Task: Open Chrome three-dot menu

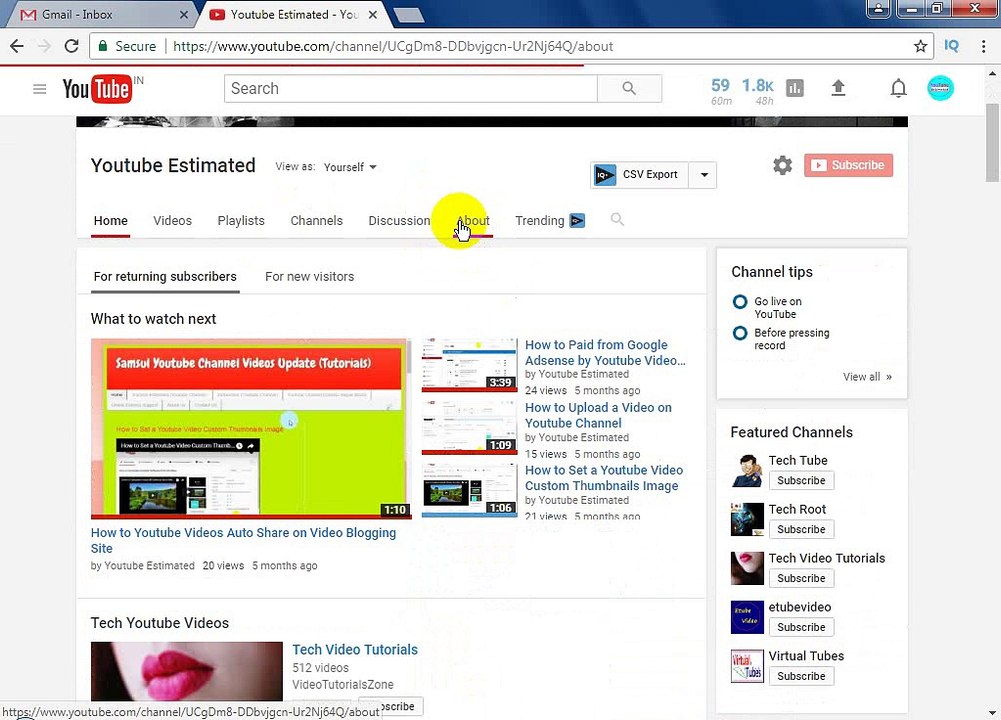Action: 983,46
